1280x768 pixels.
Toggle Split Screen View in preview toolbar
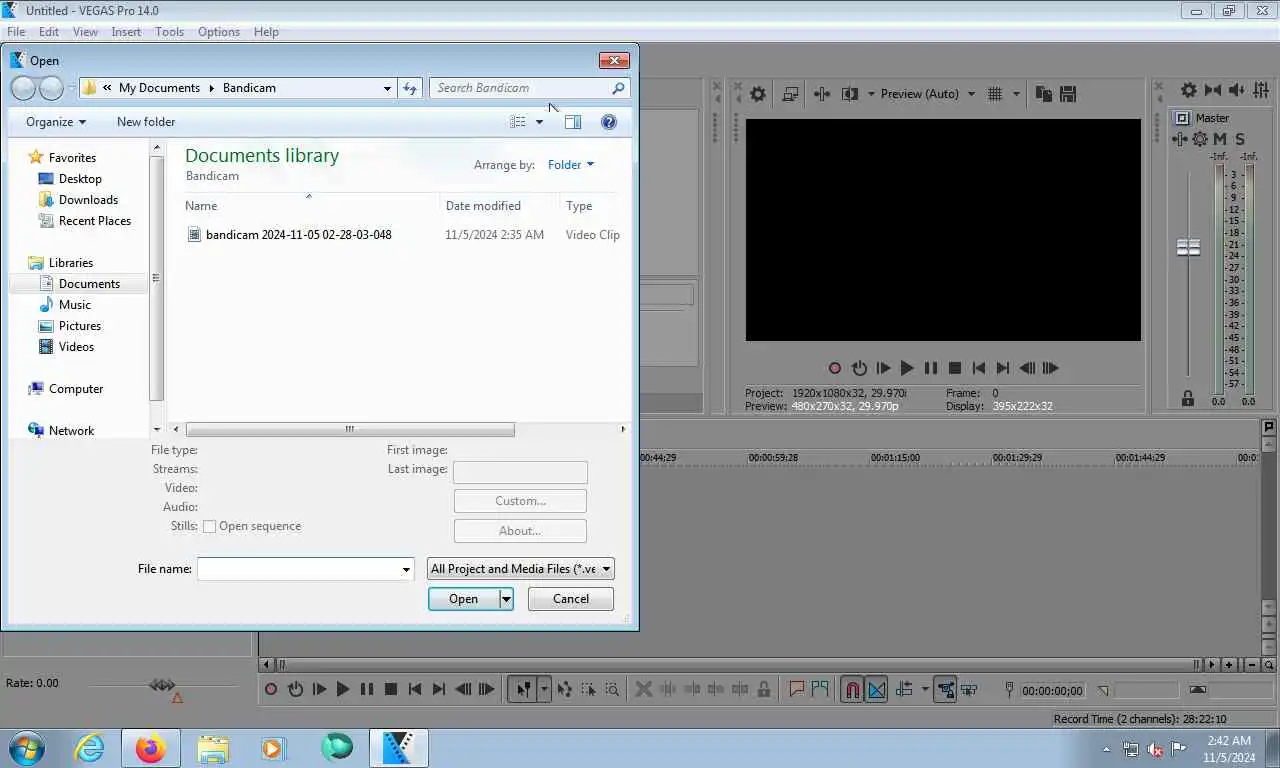click(x=850, y=94)
